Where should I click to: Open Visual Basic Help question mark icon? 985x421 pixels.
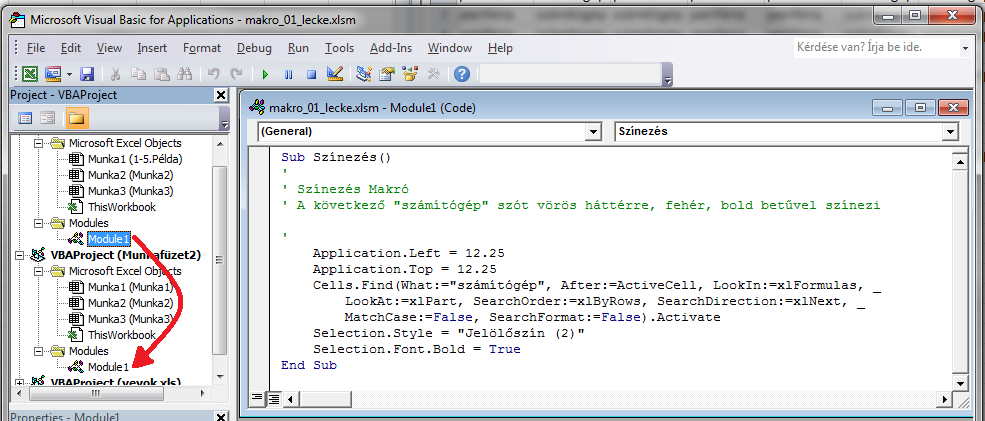coord(462,74)
